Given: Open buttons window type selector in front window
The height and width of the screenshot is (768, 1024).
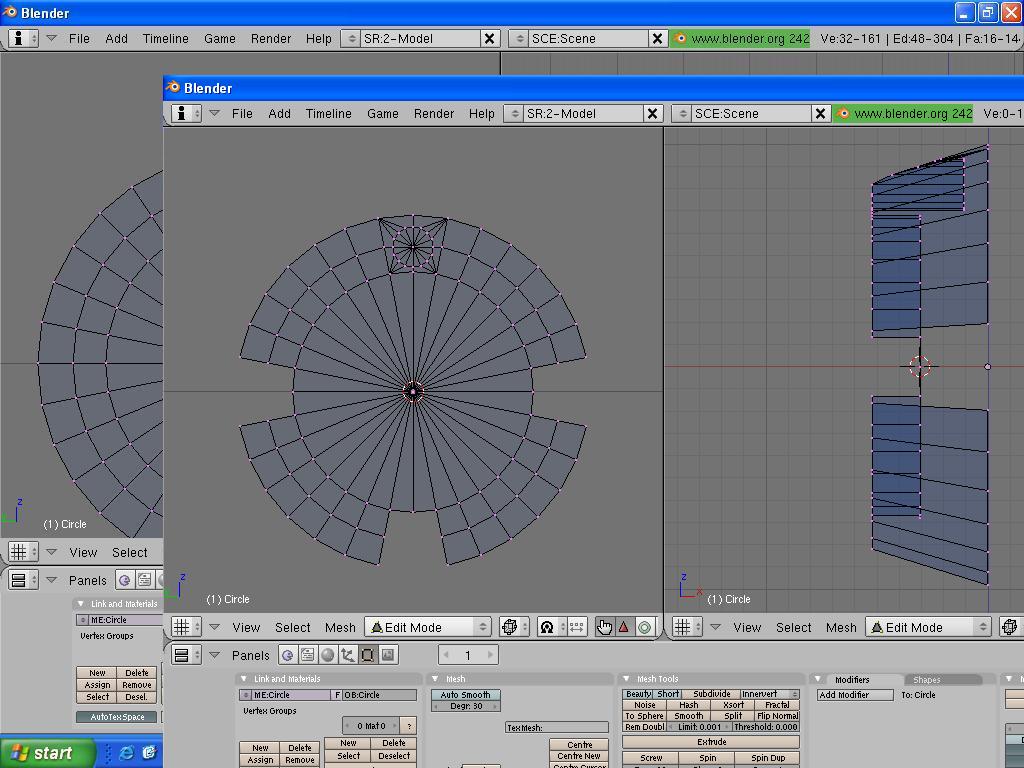Looking at the screenshot, I should click(x=186, y=655).
